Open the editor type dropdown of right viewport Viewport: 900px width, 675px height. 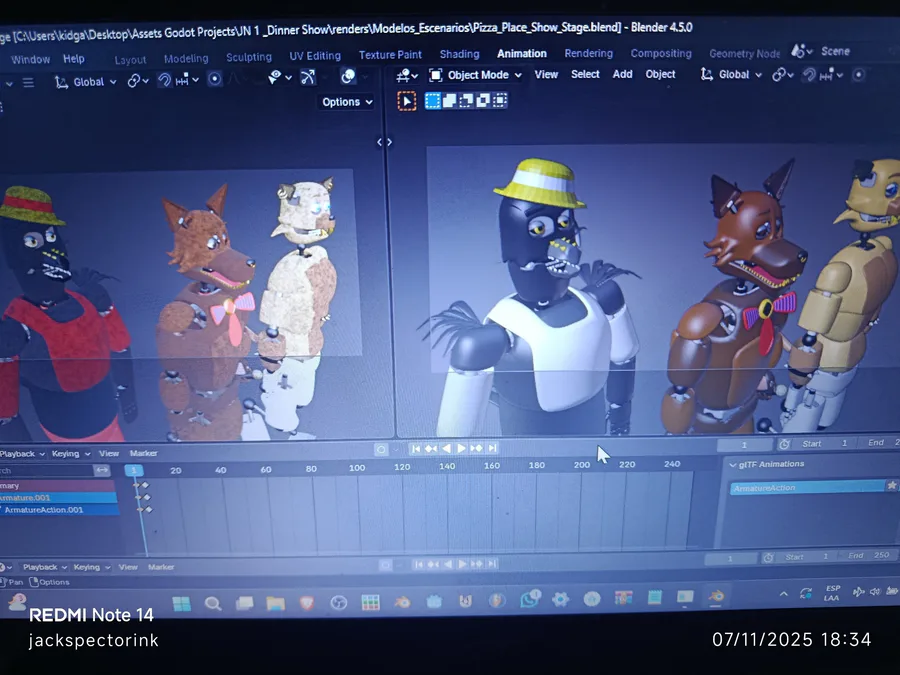tap(407, 75)
